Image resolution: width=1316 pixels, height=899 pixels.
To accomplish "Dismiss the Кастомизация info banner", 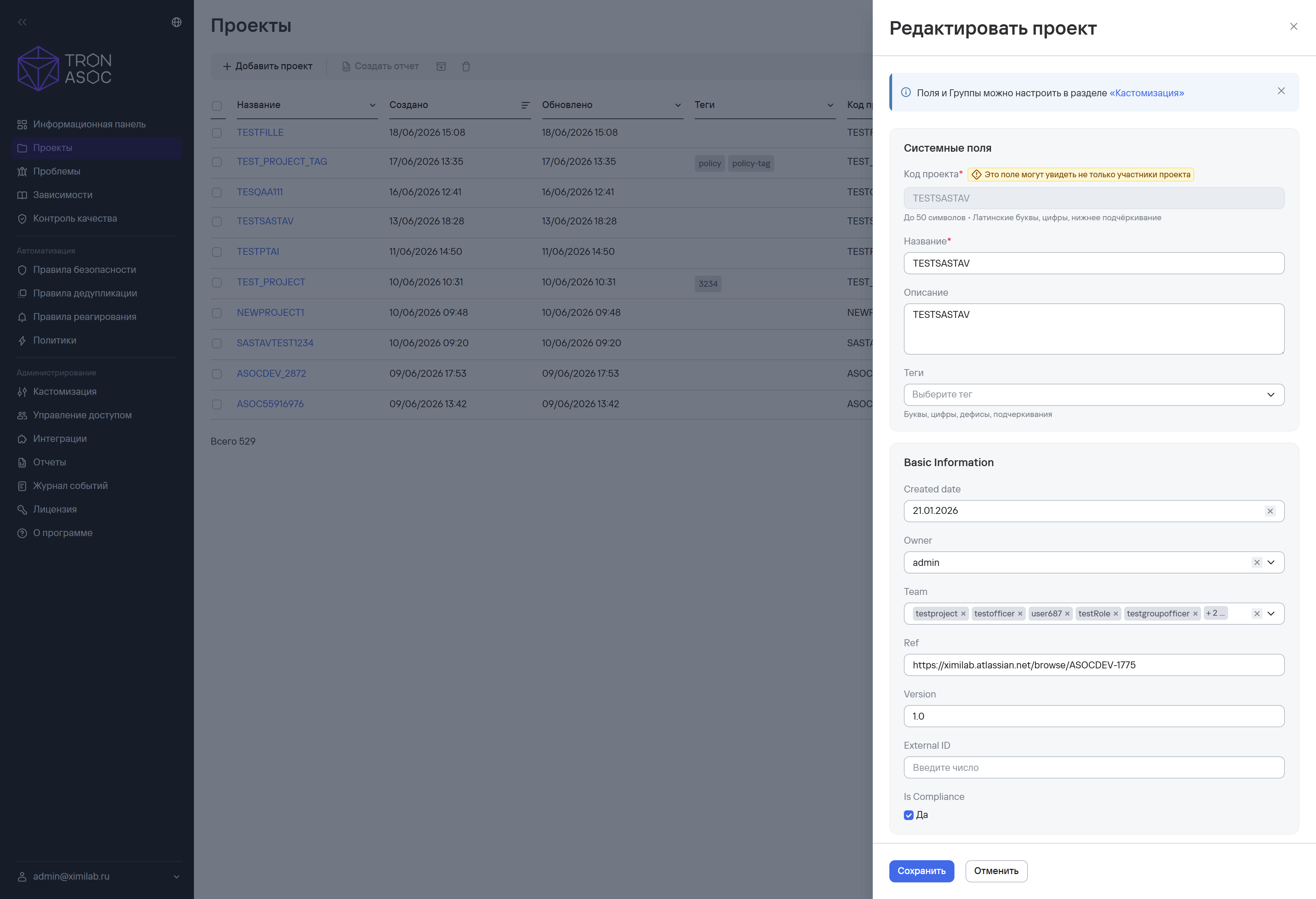I will click(1281, 91).
